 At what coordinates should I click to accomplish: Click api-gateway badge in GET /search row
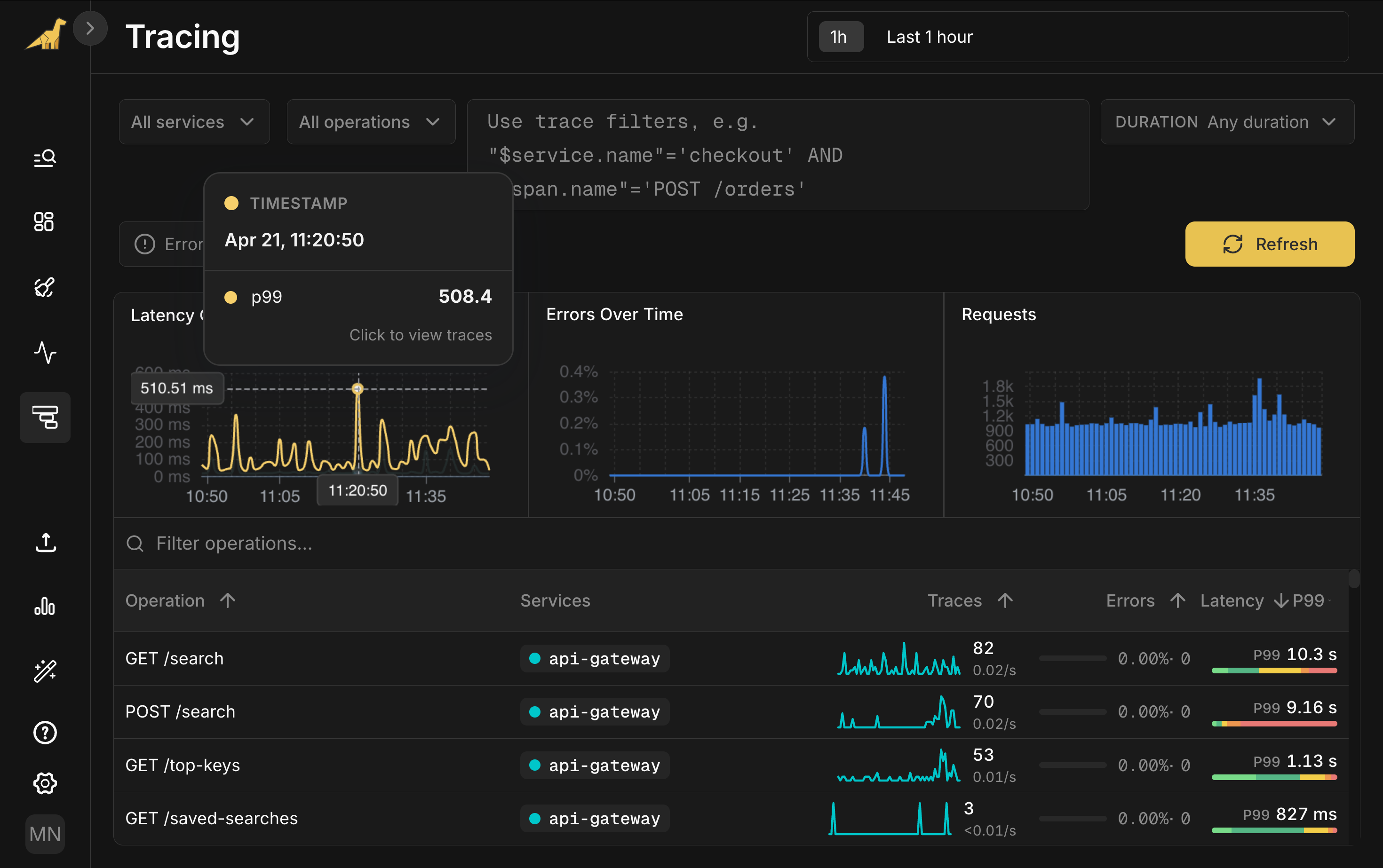point(595,658)
